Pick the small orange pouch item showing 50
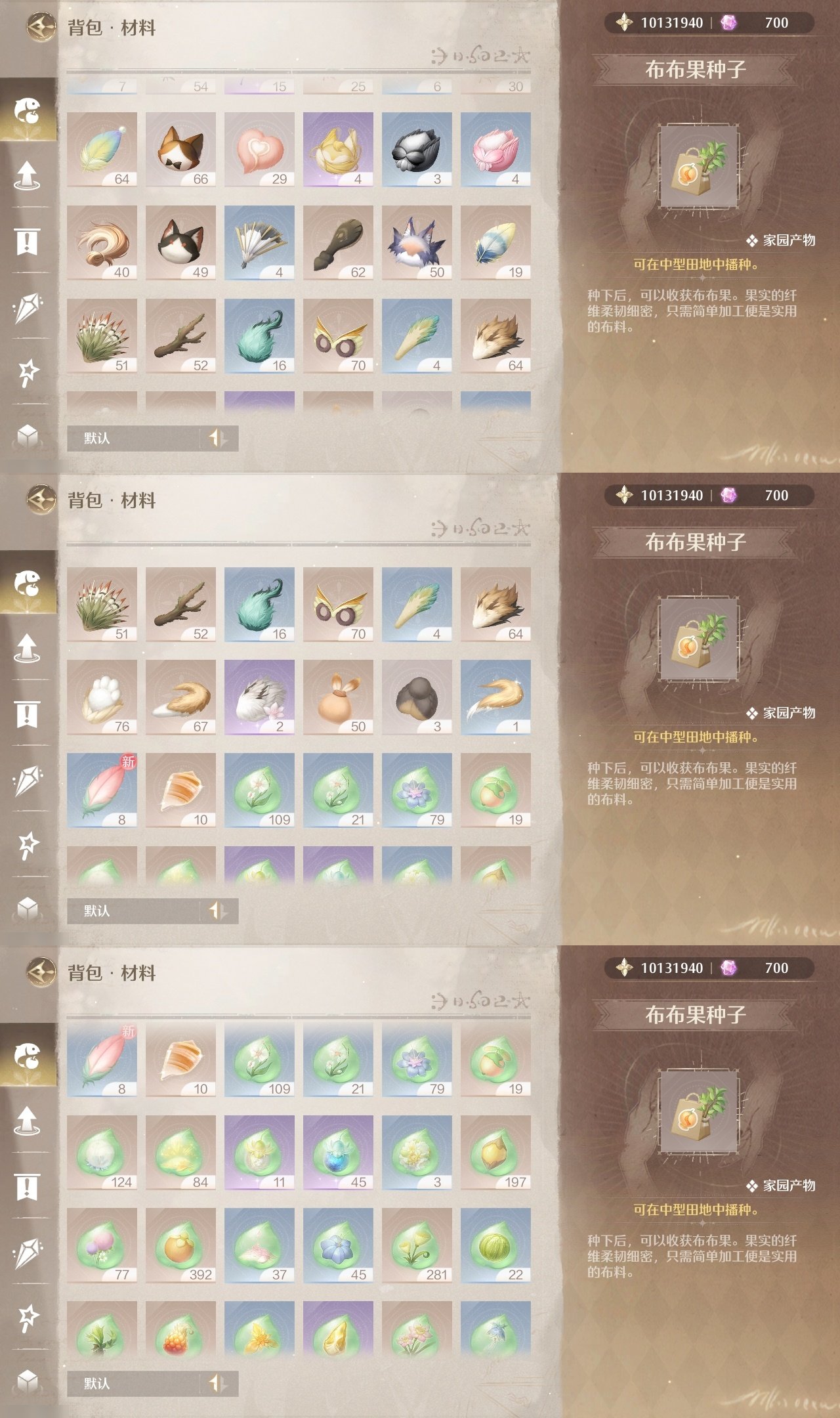 coord(338,697)
